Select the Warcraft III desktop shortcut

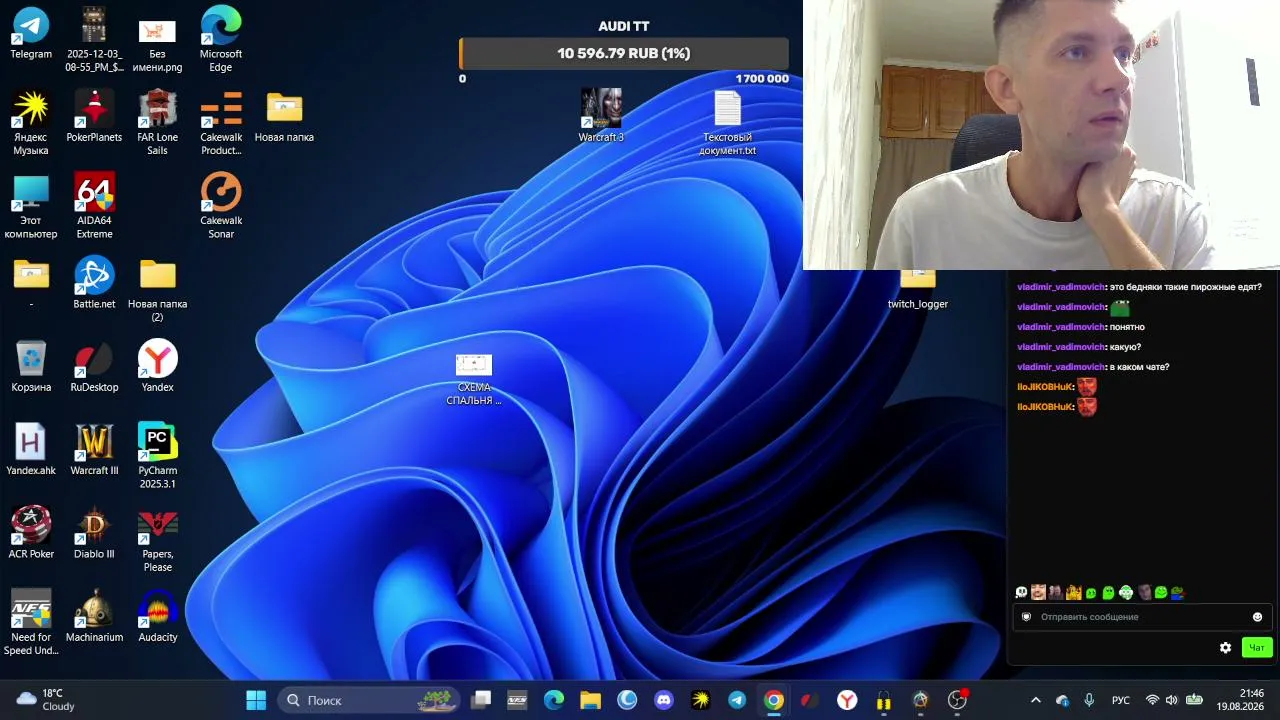94,449
